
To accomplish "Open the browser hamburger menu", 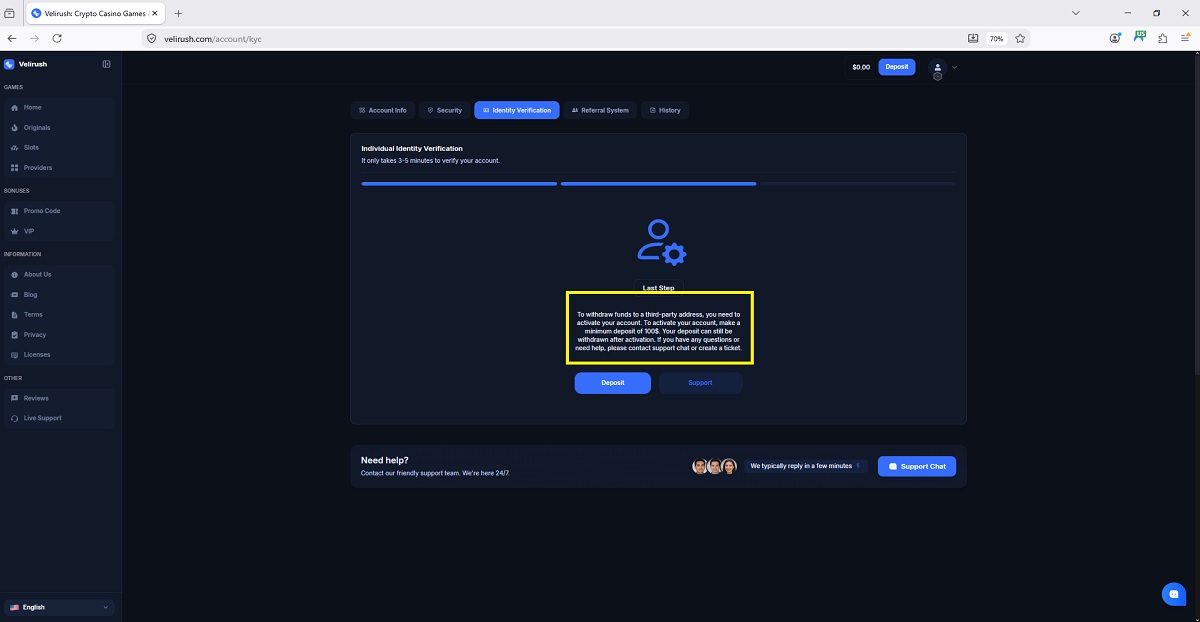I will [1186, 38].
